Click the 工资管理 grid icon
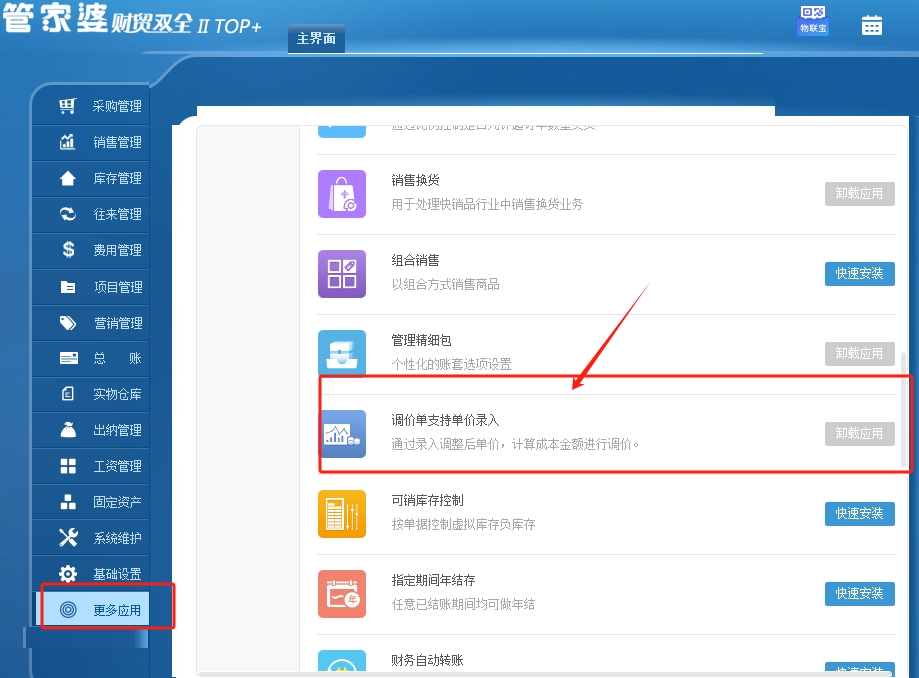Image resolution: width=919 pixels, height=678 pixels. coord(68,466)
